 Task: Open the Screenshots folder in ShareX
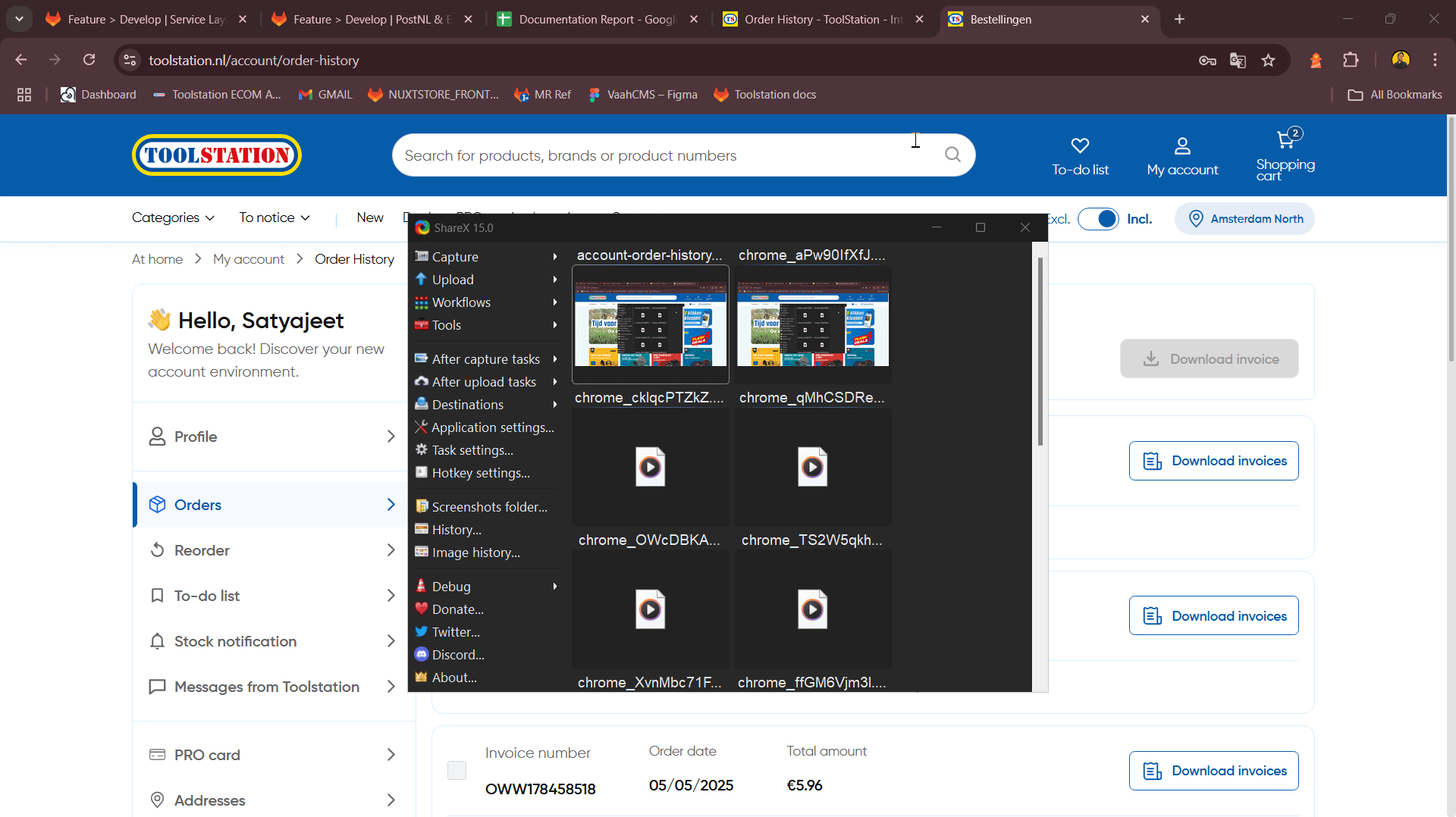(489, 506)
